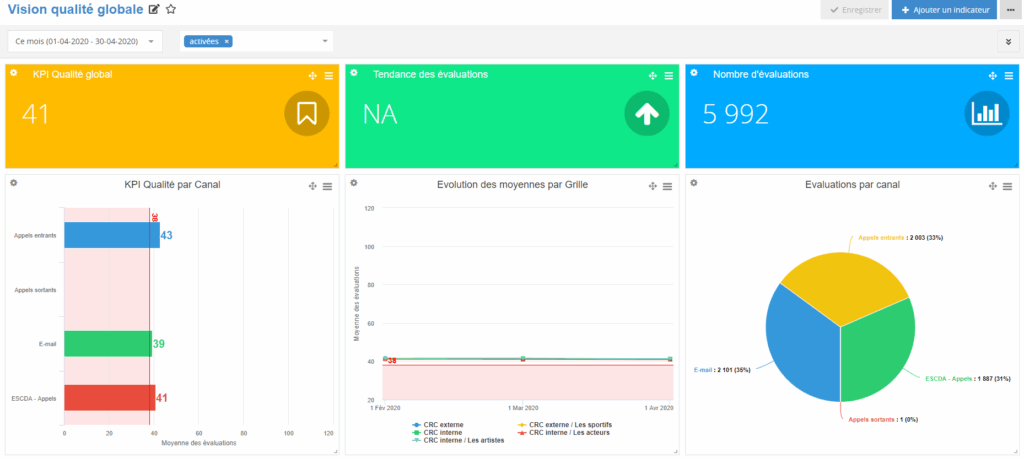Image resolution: width=1024 pixels, height=458 pixels.
Task: Click move handle on Tendance des évaluations widget
Action: pos(653,76)
